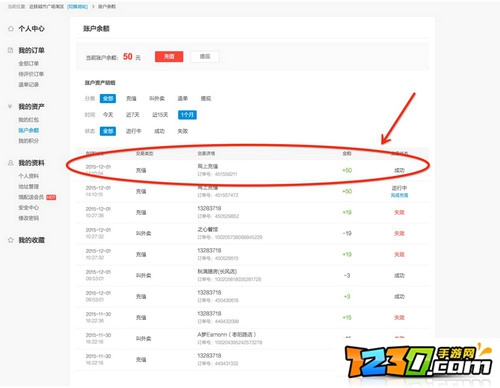Image resolution: width=500 pixels, height=388 pixels.
Task: Click the 网上充值 detail in the first transaction row
Action: 208,166
